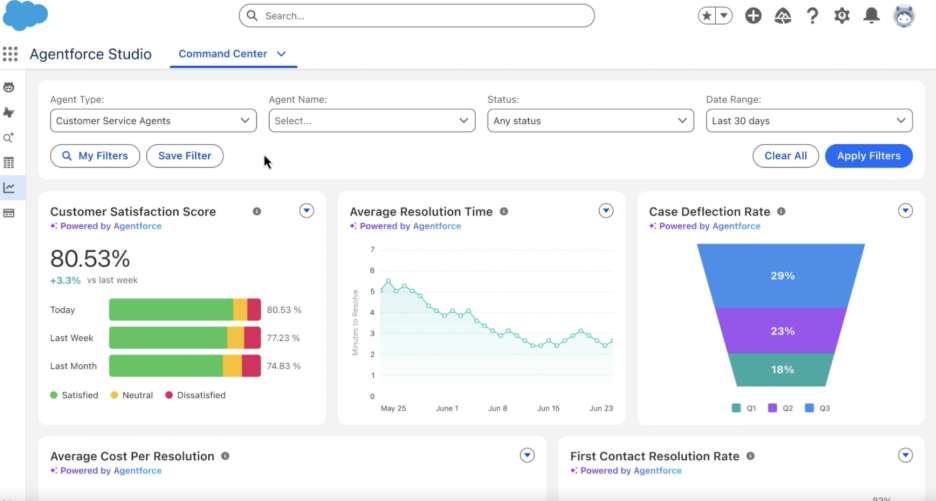Click the Q3 blue legend swatch
Image resolution: width=936 pixels, height=501 pixels.
[809, 408]
